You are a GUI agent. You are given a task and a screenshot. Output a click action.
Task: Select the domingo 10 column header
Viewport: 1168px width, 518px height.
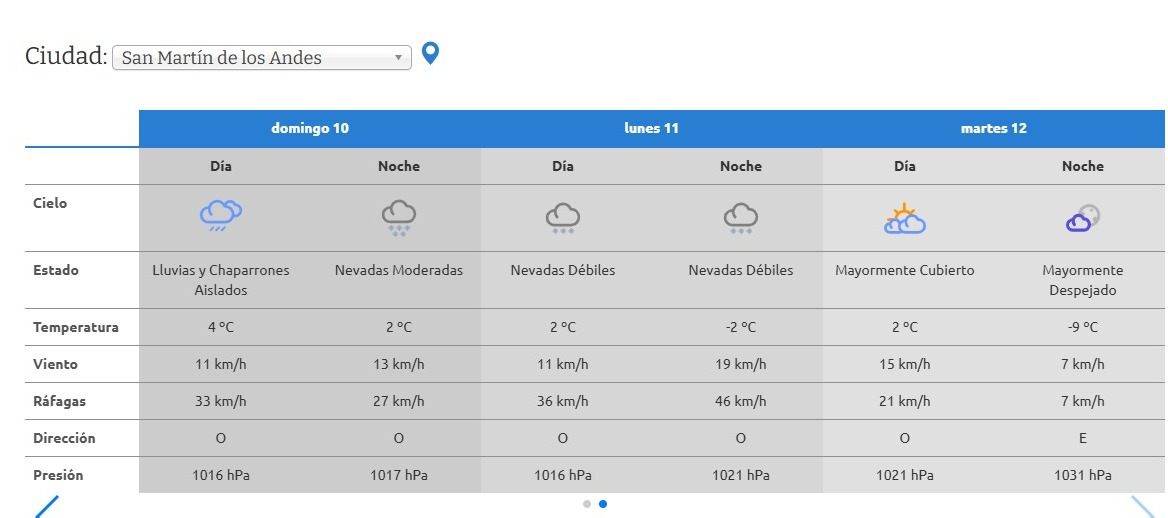[x=310, y=128]
